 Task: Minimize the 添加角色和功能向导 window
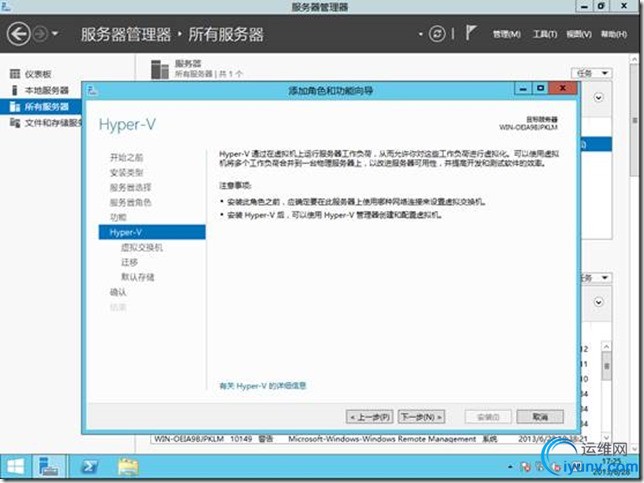click(x=523, y=88)
